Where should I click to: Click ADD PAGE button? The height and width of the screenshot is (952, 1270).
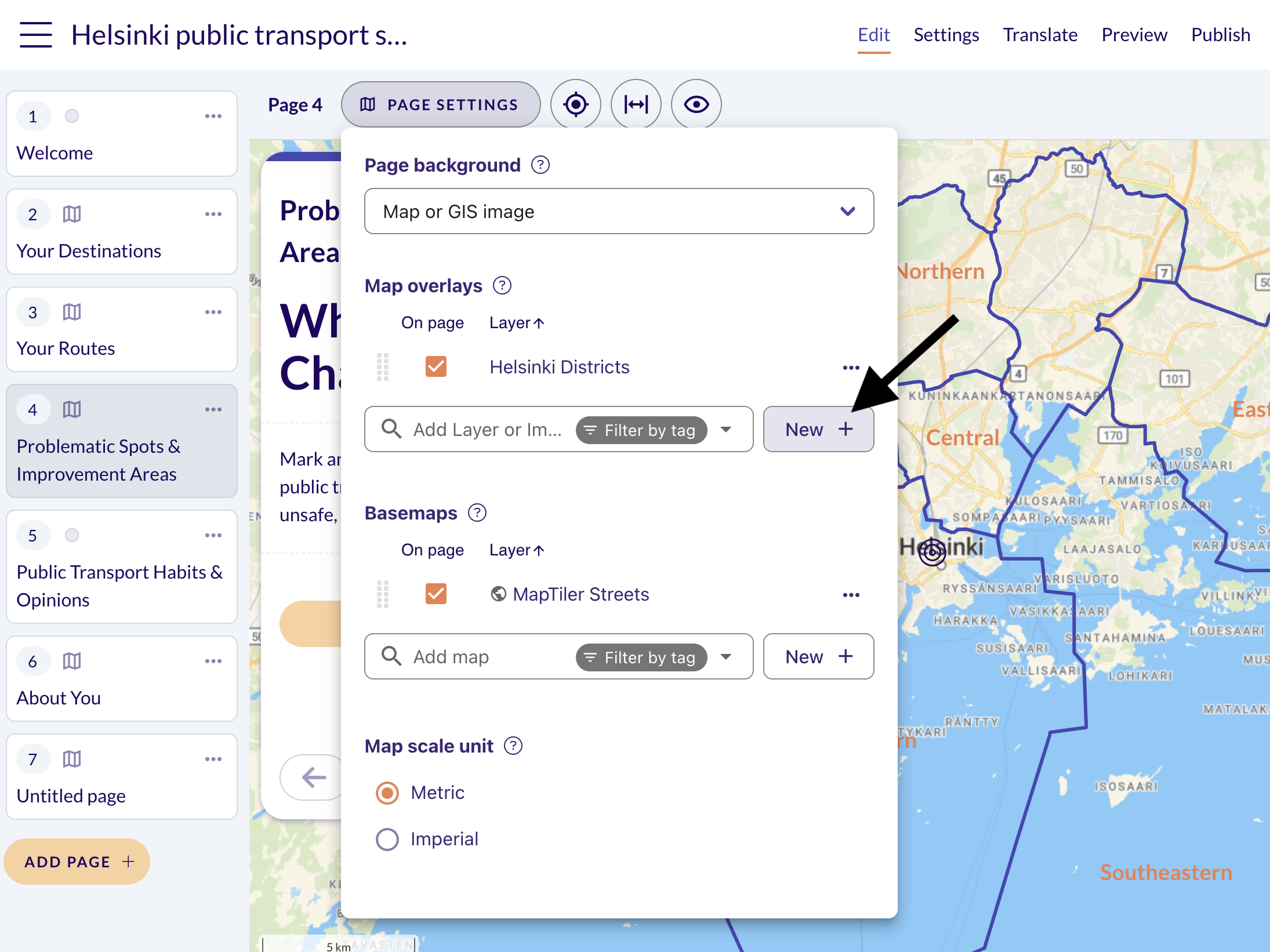coord(77,862)
